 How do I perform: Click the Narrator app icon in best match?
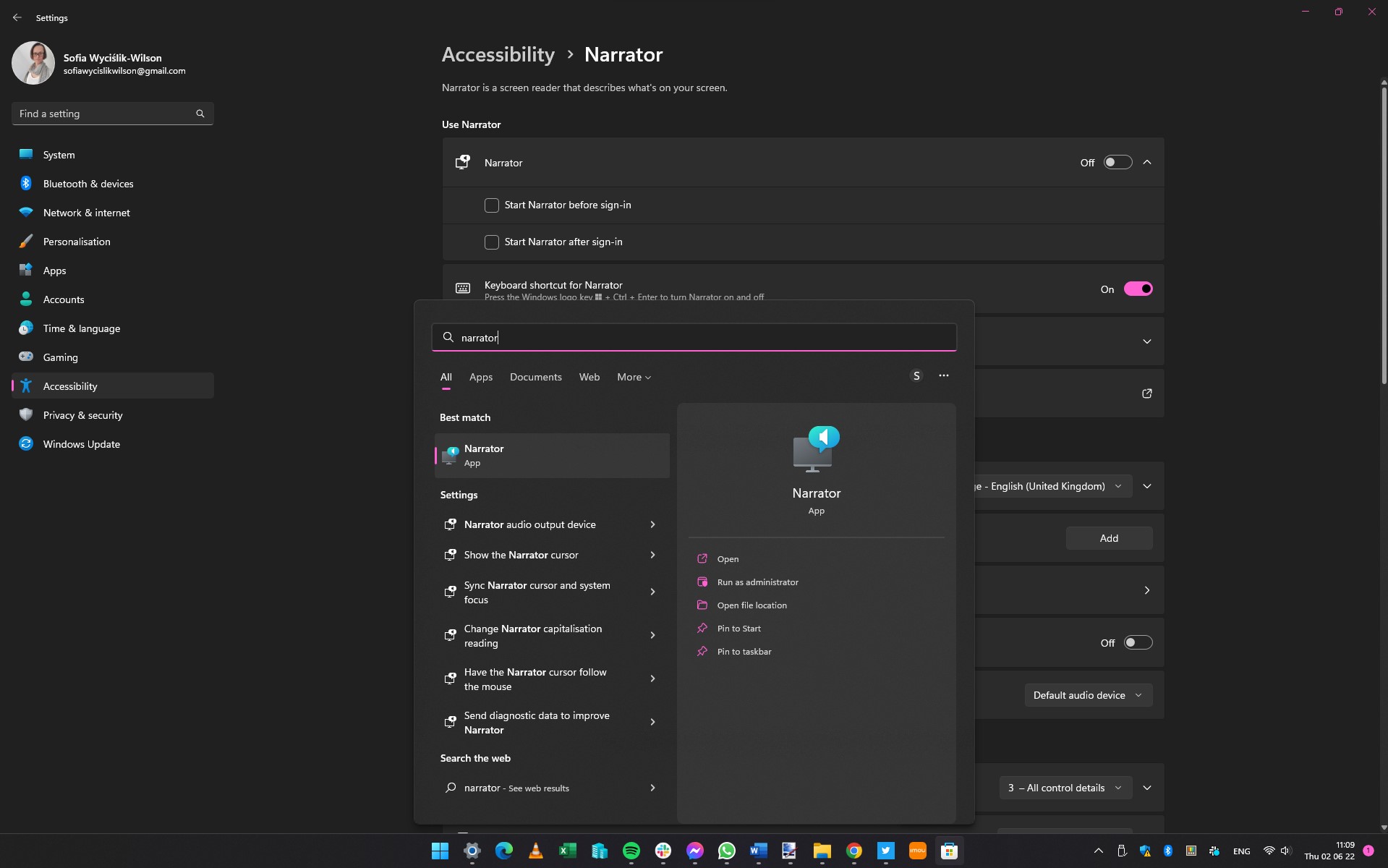tap(451, 455)
